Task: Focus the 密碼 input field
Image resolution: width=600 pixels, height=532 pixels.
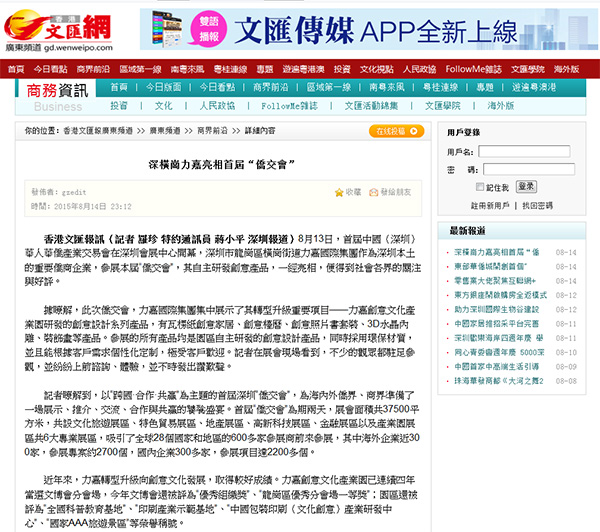Action: (x=529, y=169)
